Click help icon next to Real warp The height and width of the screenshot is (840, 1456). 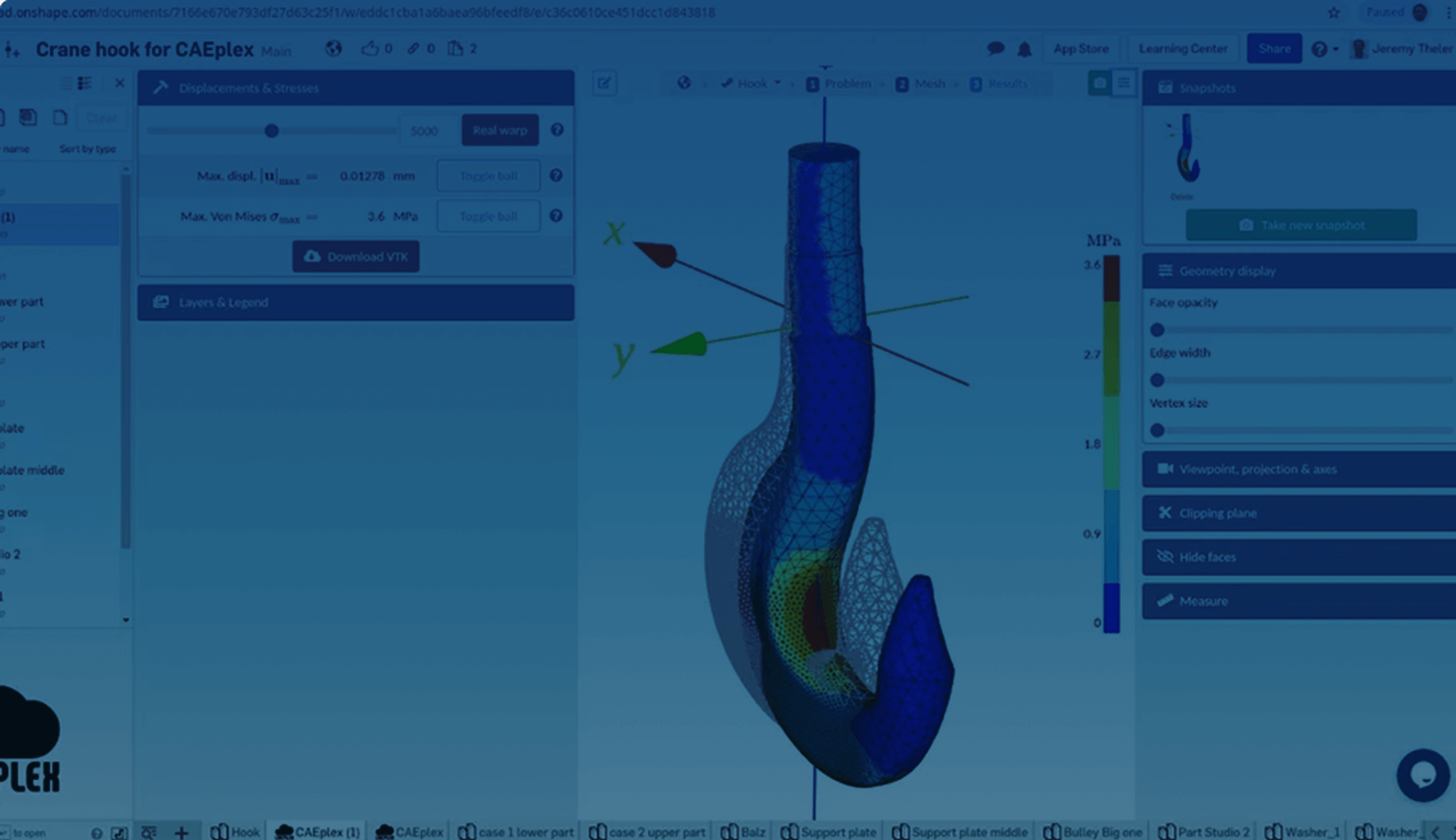click(557, 130)
